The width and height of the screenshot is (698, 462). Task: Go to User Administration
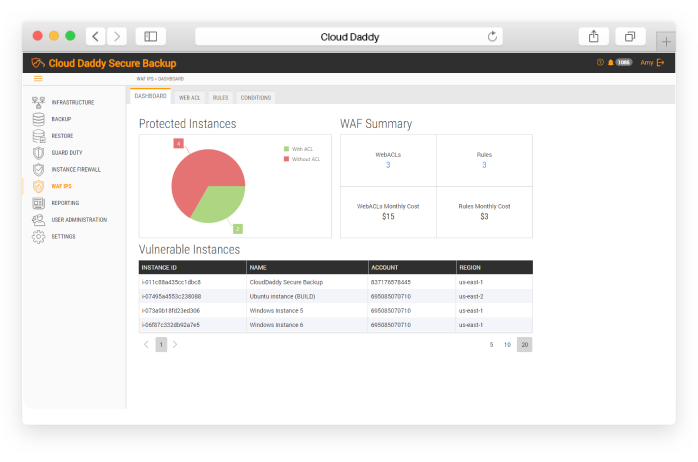click(78, 220)
